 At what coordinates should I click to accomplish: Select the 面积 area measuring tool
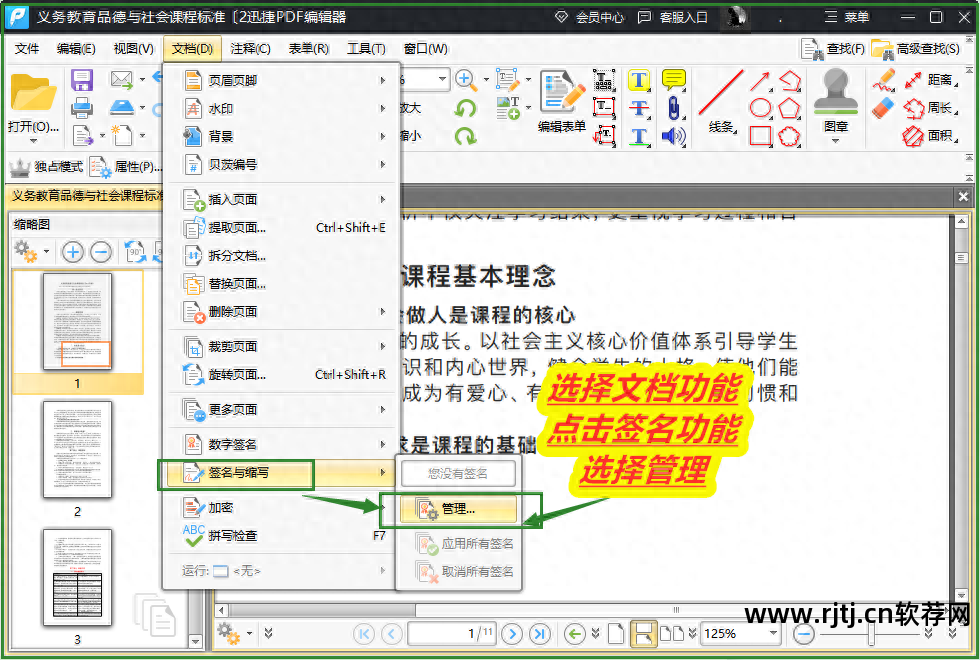pyautogui.click(x=932, y=135)
